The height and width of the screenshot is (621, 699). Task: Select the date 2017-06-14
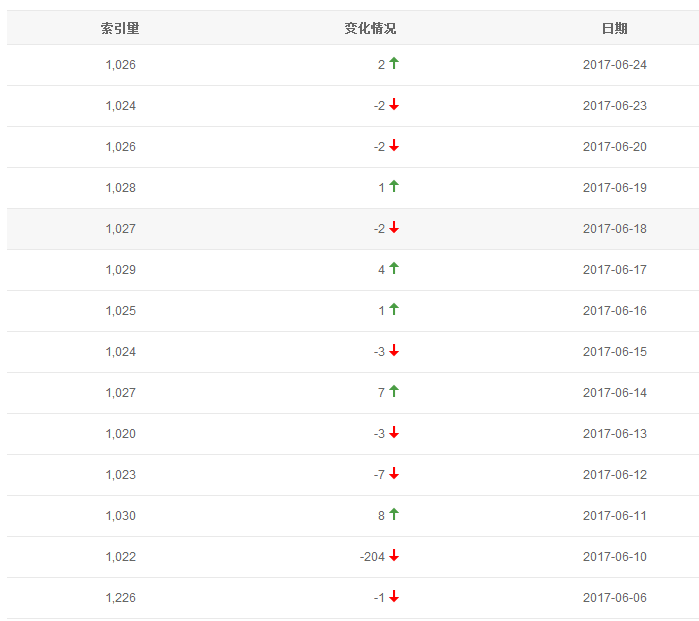(x=615, y=393)
